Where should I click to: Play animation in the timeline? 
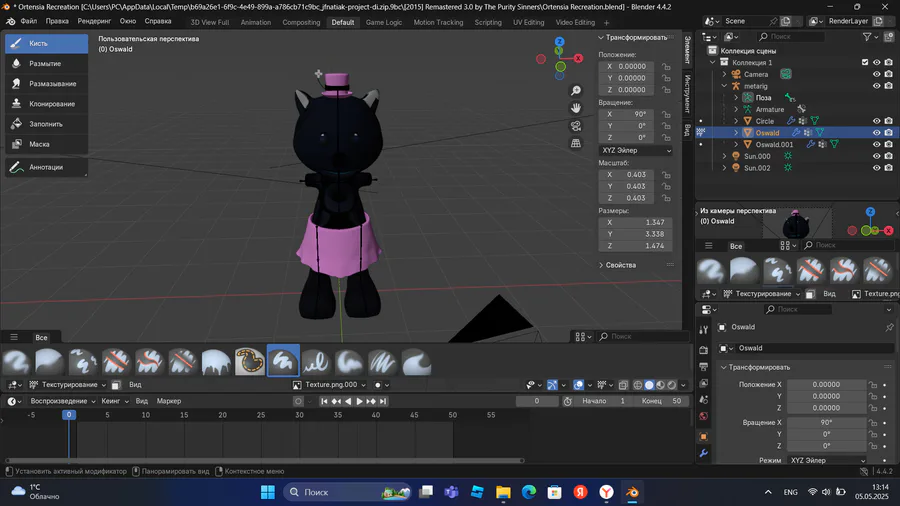pyautogui.click(x=359, y=401)
